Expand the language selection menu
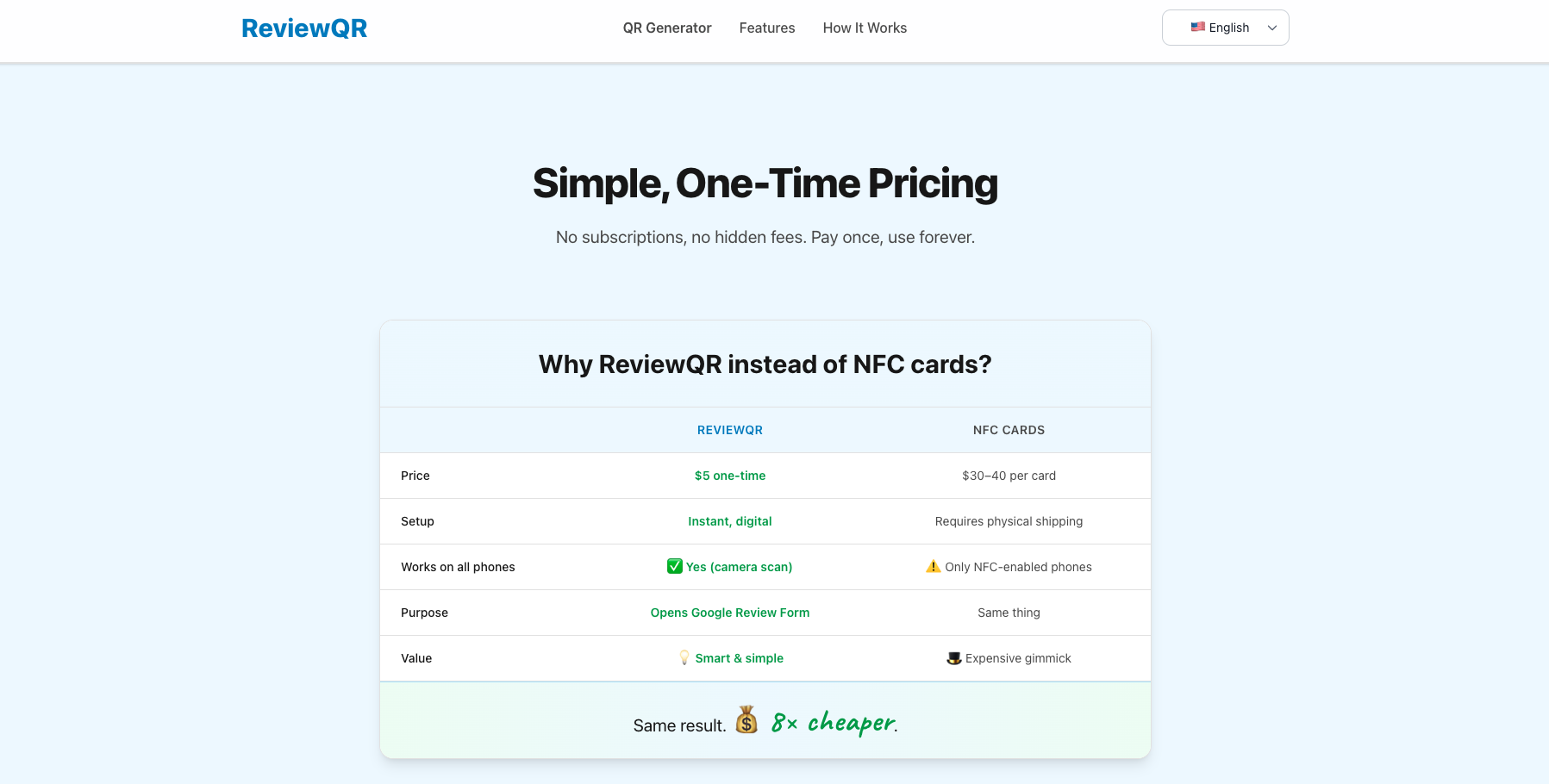Screen dimensions: 1549x784 (x=1225, y=27)
